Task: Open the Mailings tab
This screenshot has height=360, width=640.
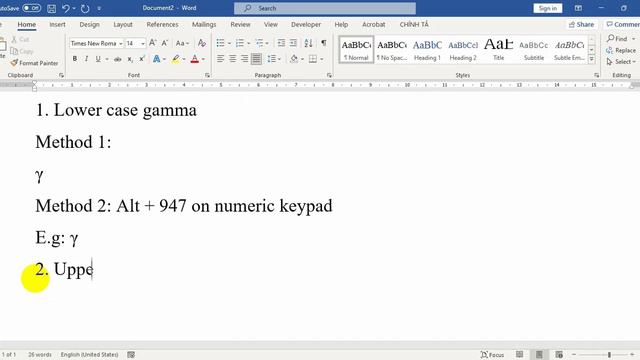Action: 204,24
